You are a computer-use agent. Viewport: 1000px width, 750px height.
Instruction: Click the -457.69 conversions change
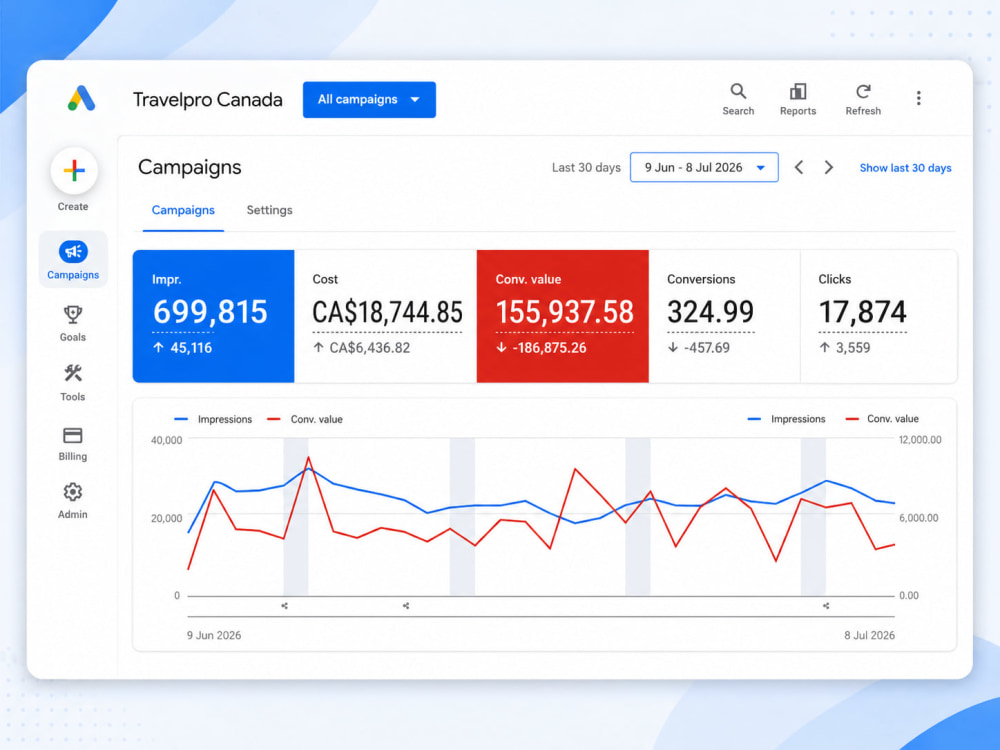click(x=707, y=348)
